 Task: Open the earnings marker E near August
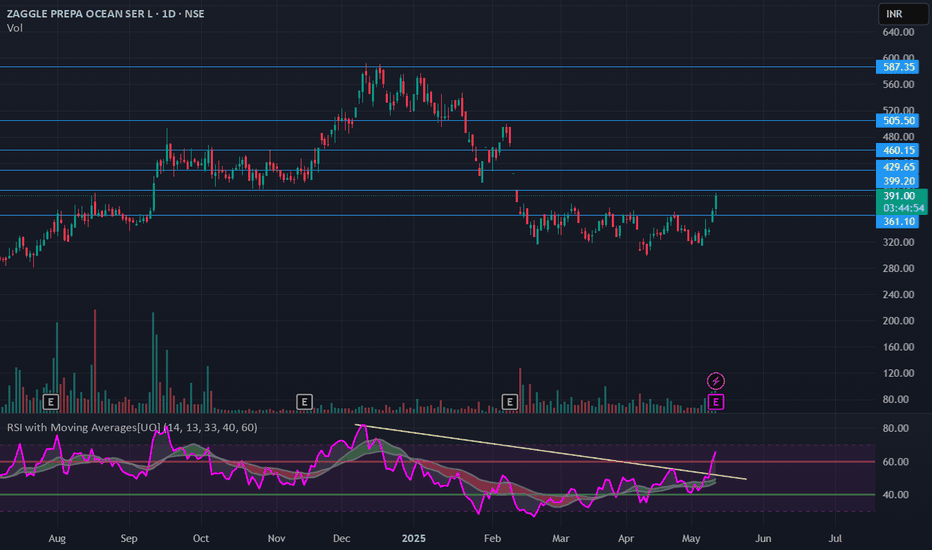[51, 402]
